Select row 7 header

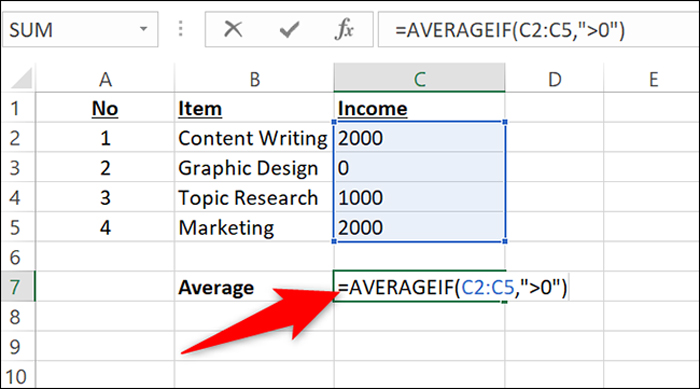click(18, 286)
